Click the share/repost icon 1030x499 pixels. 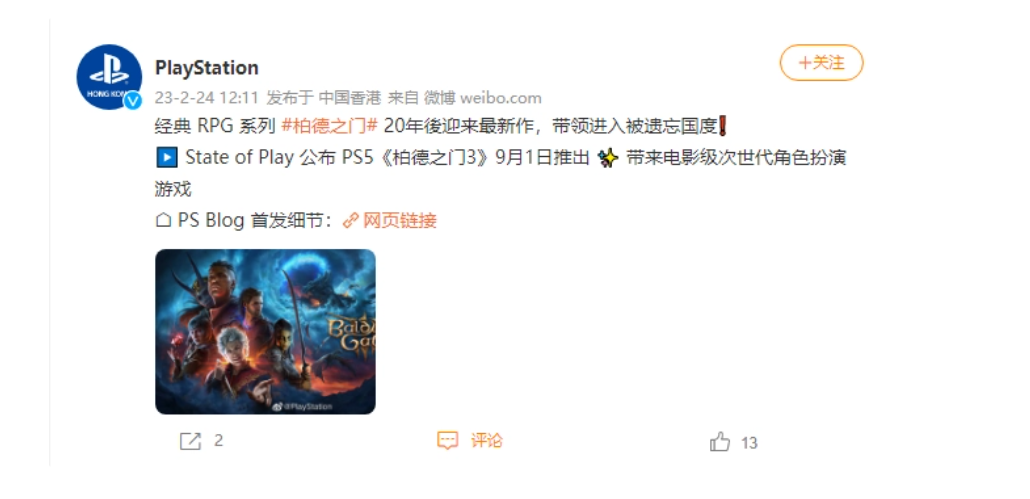(190, 441)
